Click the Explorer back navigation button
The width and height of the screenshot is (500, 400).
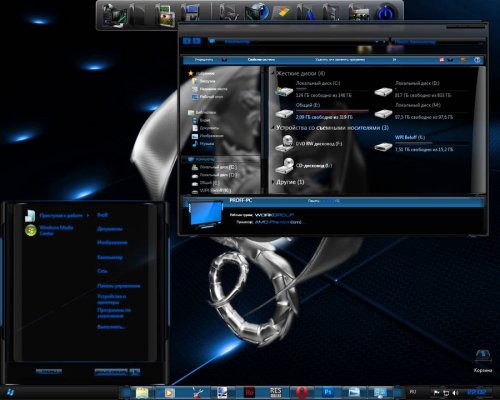point(187,41)
